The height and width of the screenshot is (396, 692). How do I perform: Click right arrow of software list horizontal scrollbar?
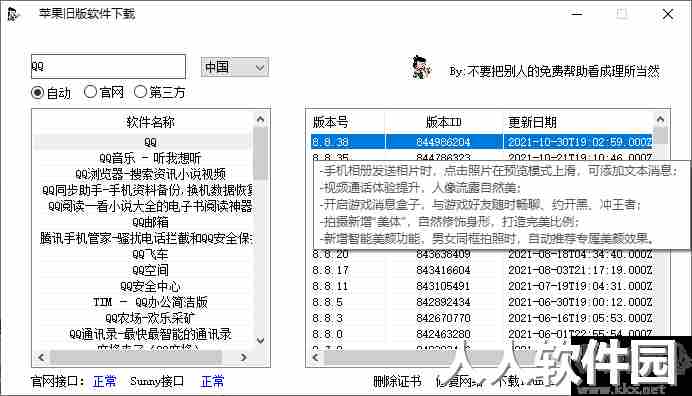coord(244,357)
